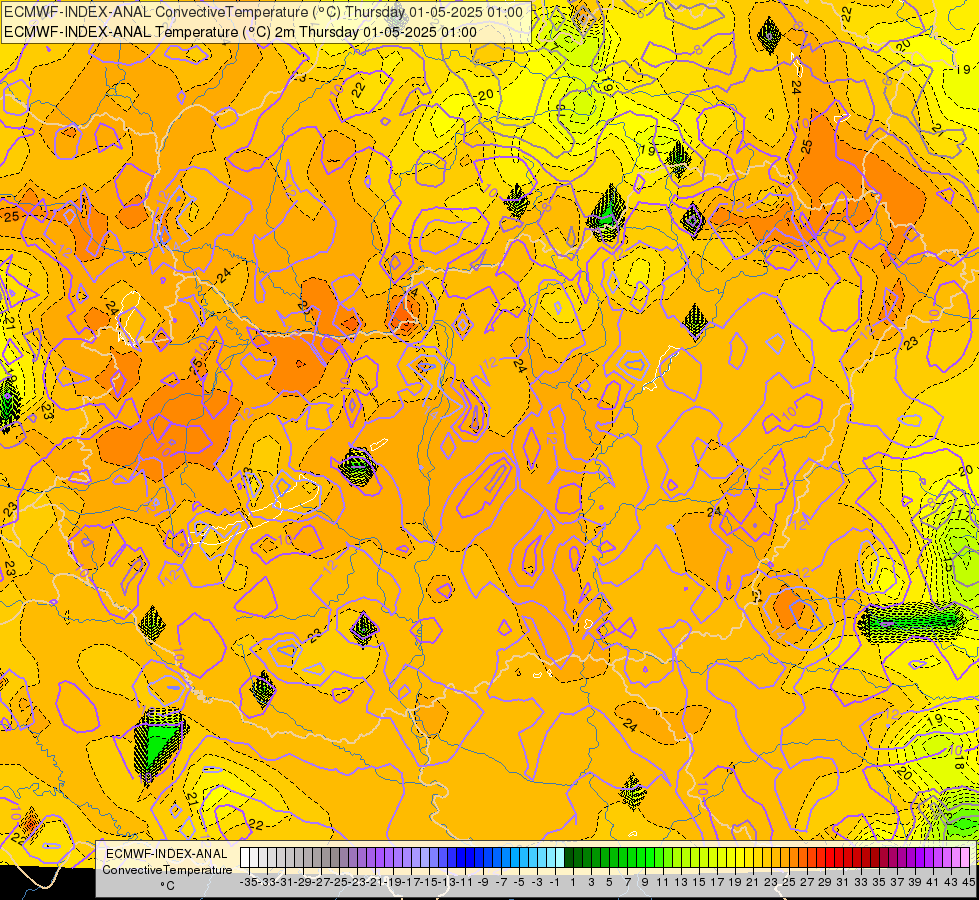Click the '-13' legend scale value

click(x=447, y=883)
